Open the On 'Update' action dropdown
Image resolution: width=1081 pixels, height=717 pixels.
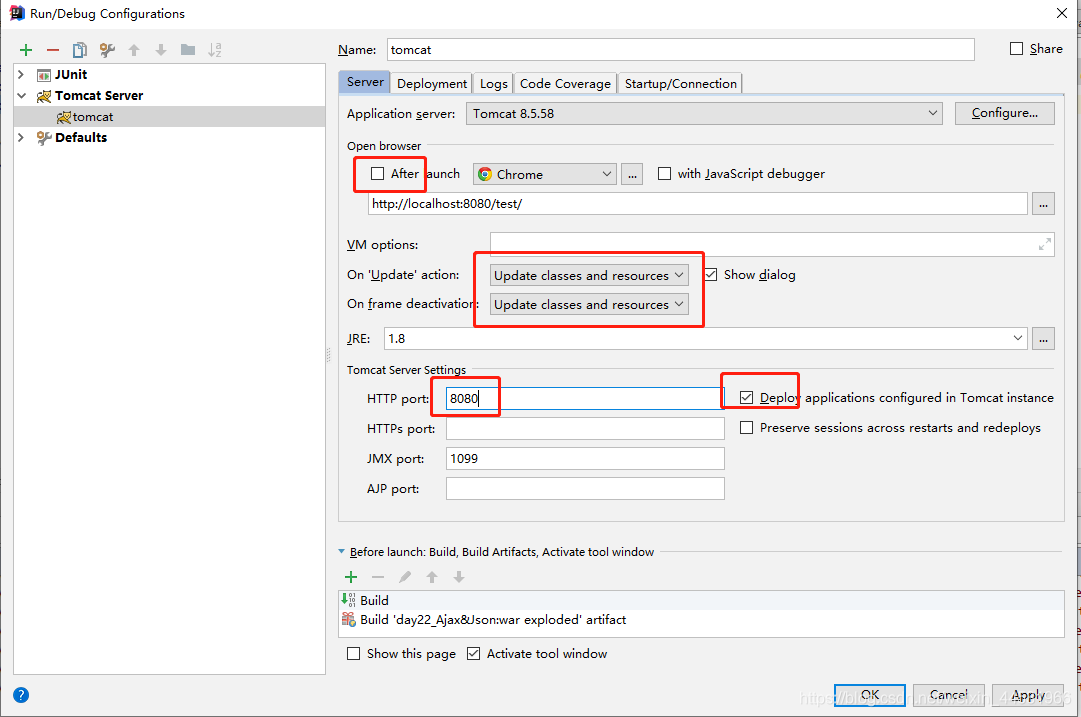pos(589,275)
